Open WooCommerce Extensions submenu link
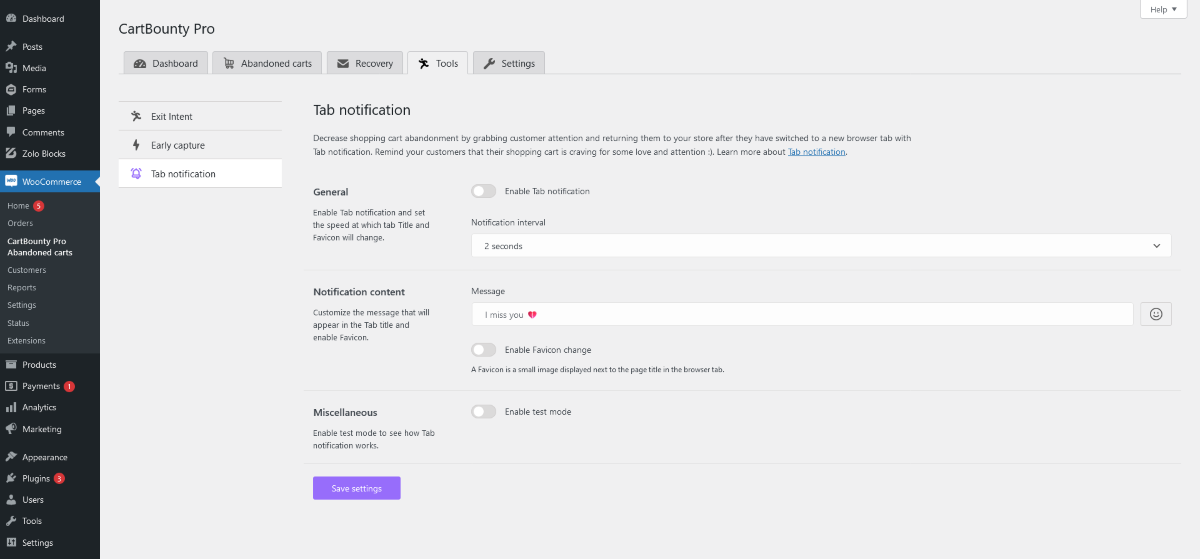 (27, 340)
